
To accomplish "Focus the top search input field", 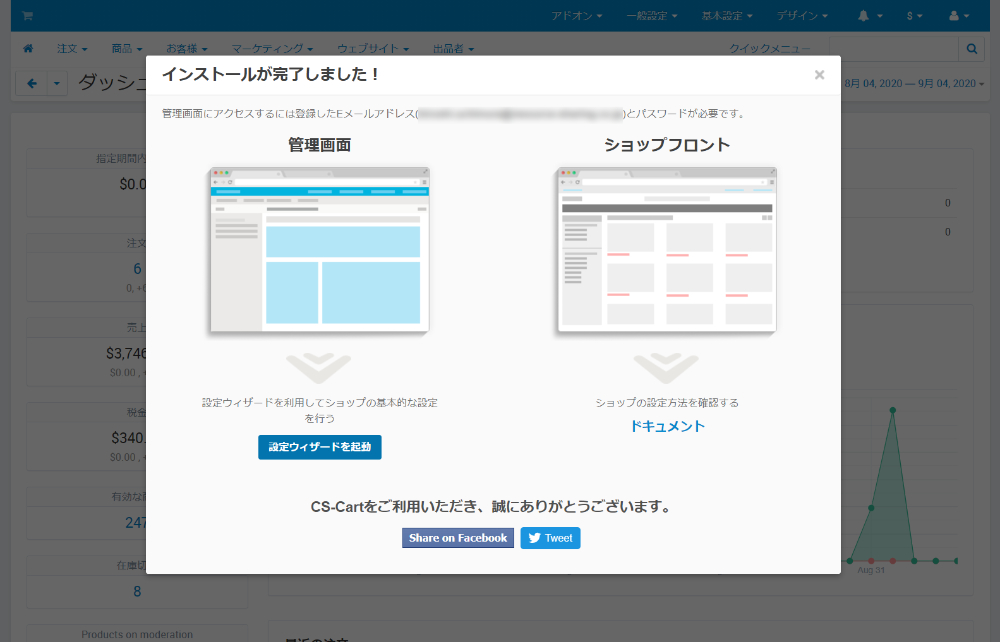I will (893, 48).
